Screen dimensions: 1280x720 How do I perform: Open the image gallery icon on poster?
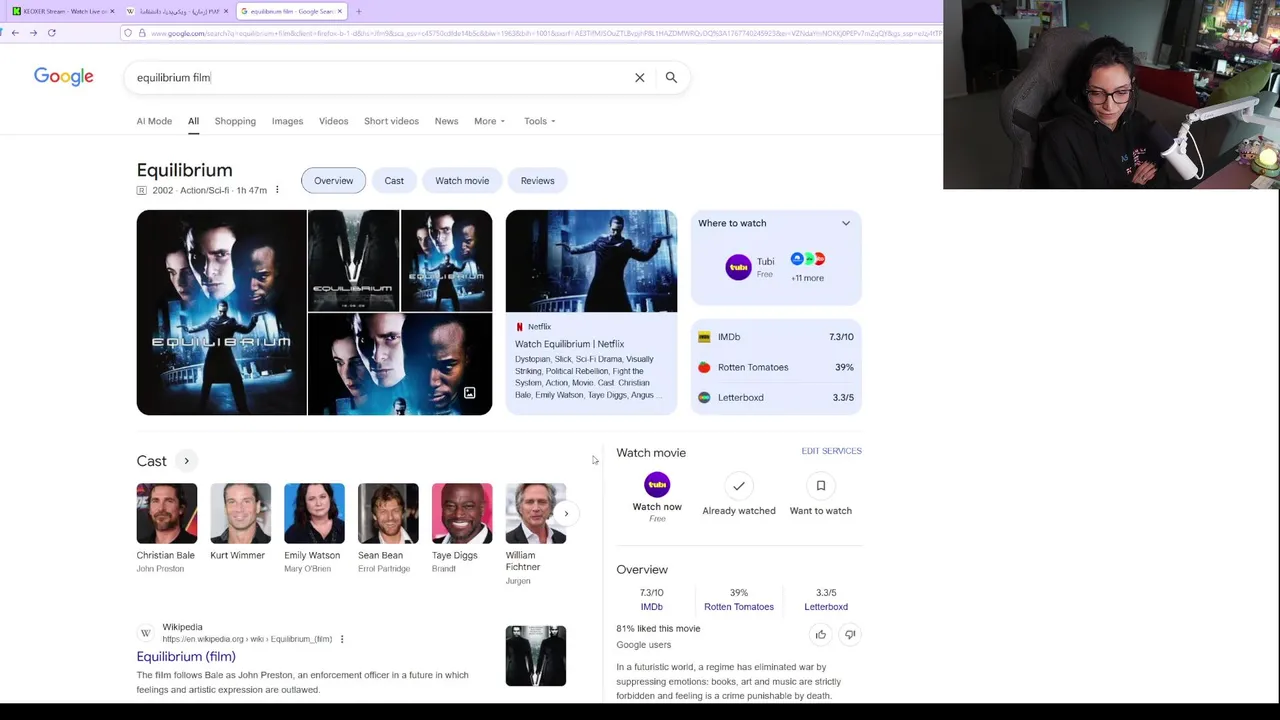(x=470, y=393)
